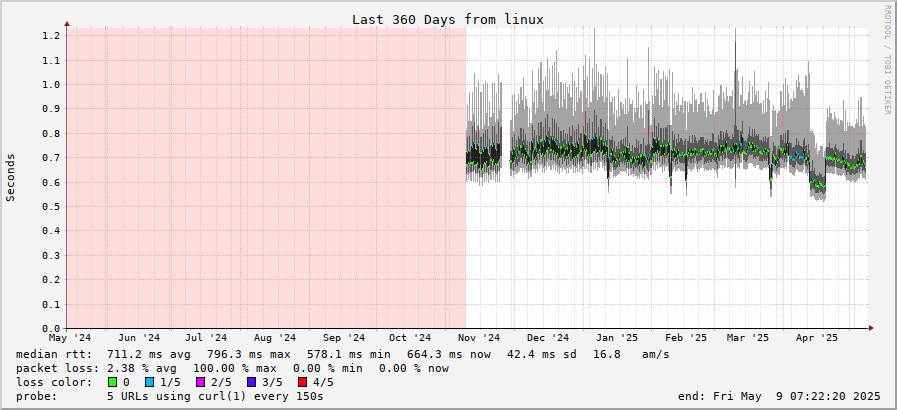
Task: Click the 1.0 y-axis tick value
Action: (50, 84)
